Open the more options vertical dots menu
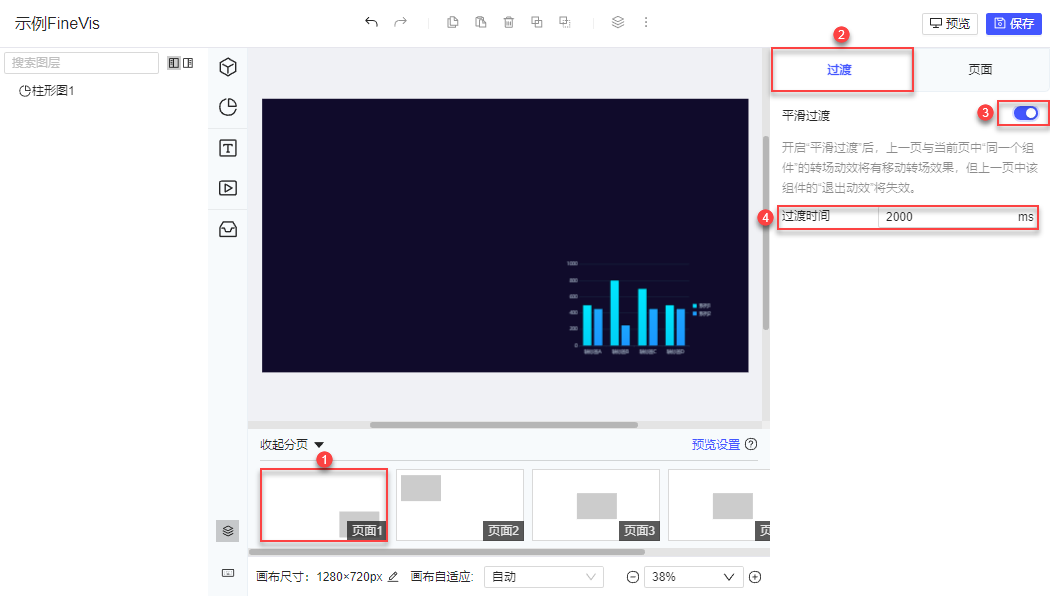1050x596 pixels. point(646,22)
